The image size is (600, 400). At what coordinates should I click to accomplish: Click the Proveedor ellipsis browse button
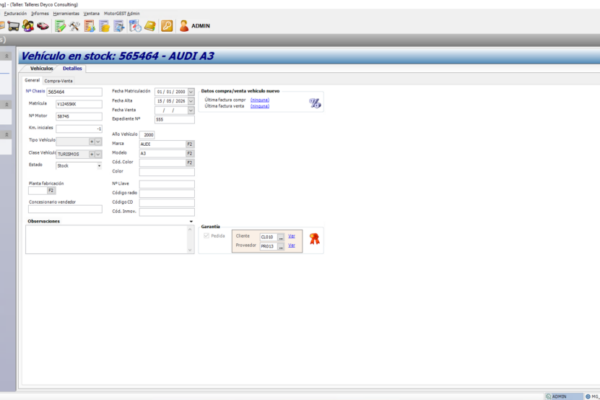(280, 247)
